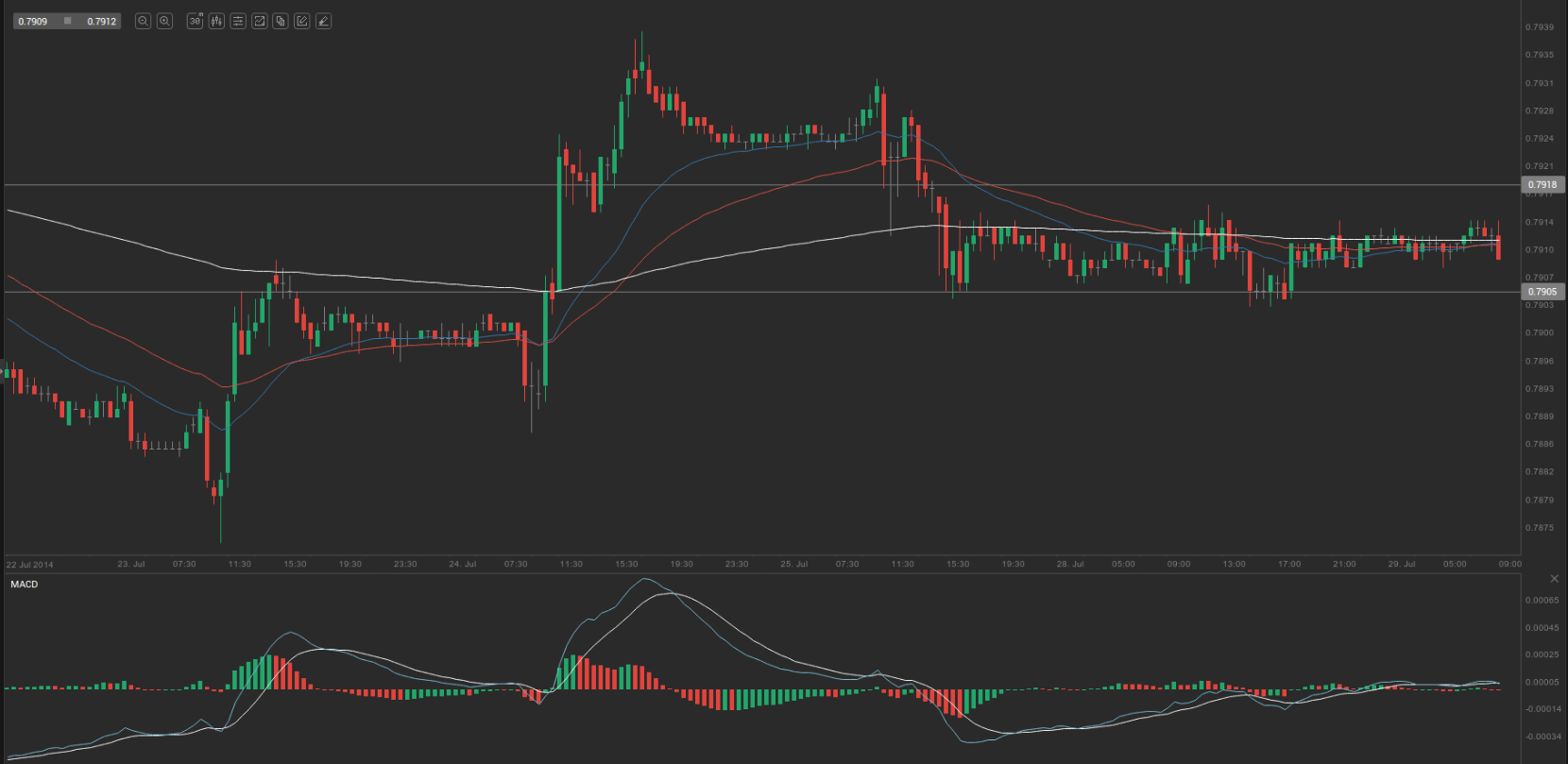This screenshot has height=764, width=1568.
Task: Zoom in the chart with magnifier plus
Action: [164, 21]
